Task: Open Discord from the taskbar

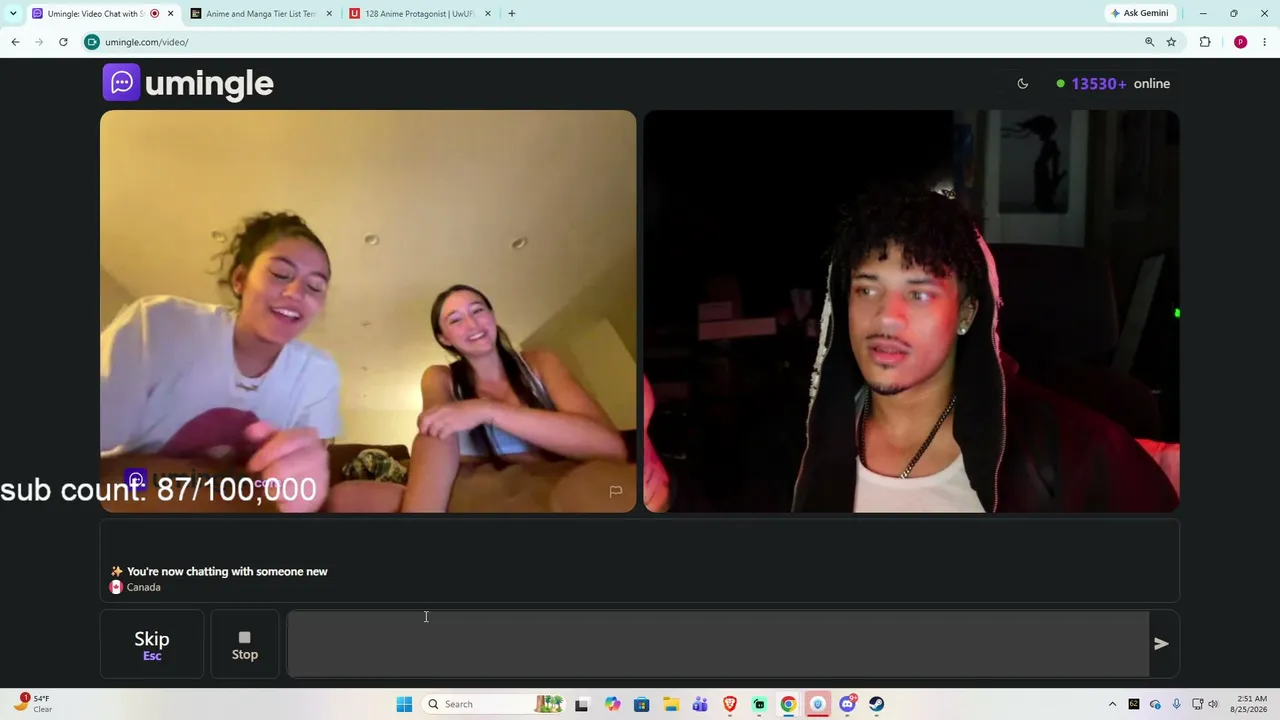Action: click(x=848, y=704)
